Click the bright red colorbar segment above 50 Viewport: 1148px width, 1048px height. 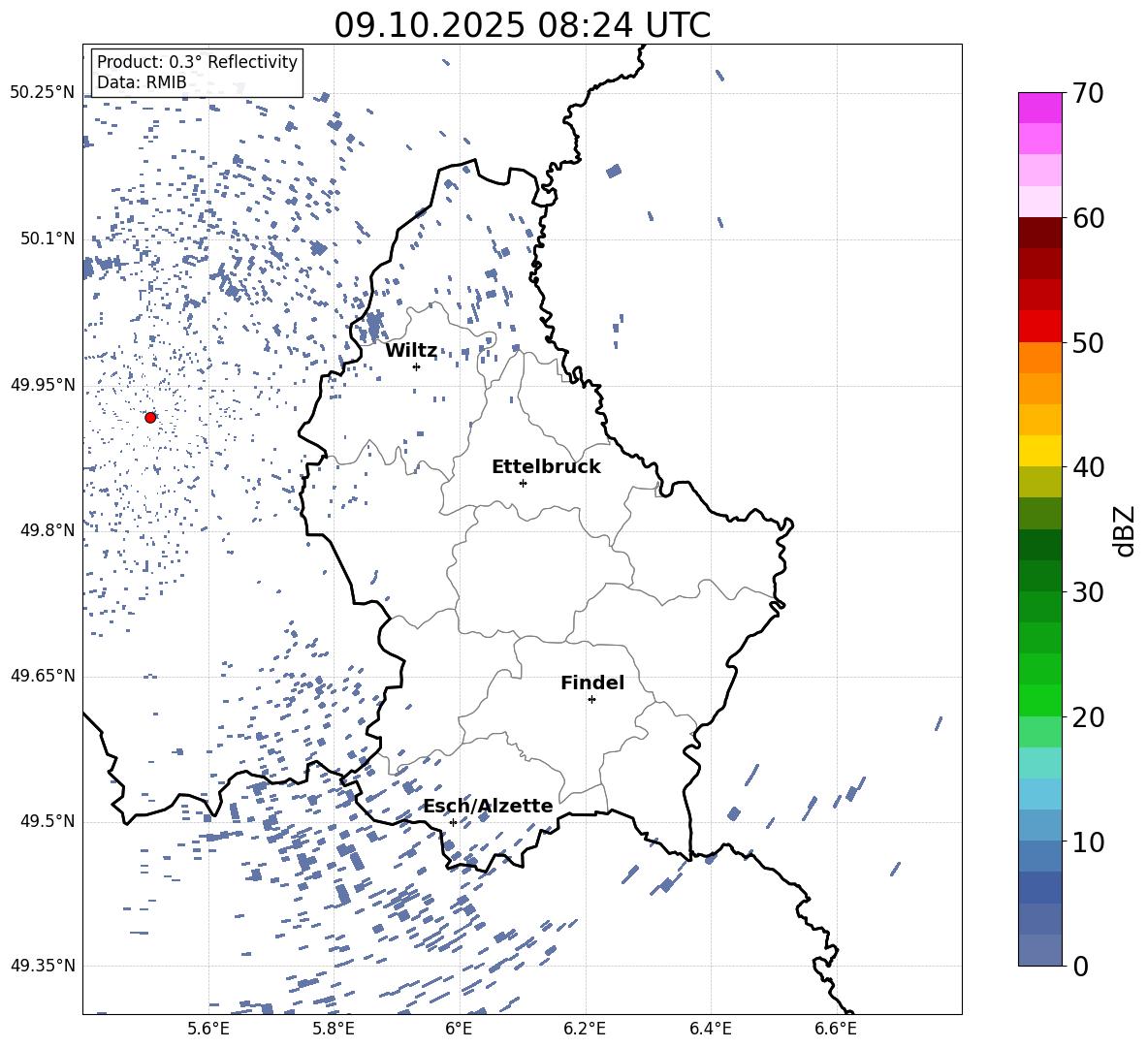click(x=1039, y=327)
